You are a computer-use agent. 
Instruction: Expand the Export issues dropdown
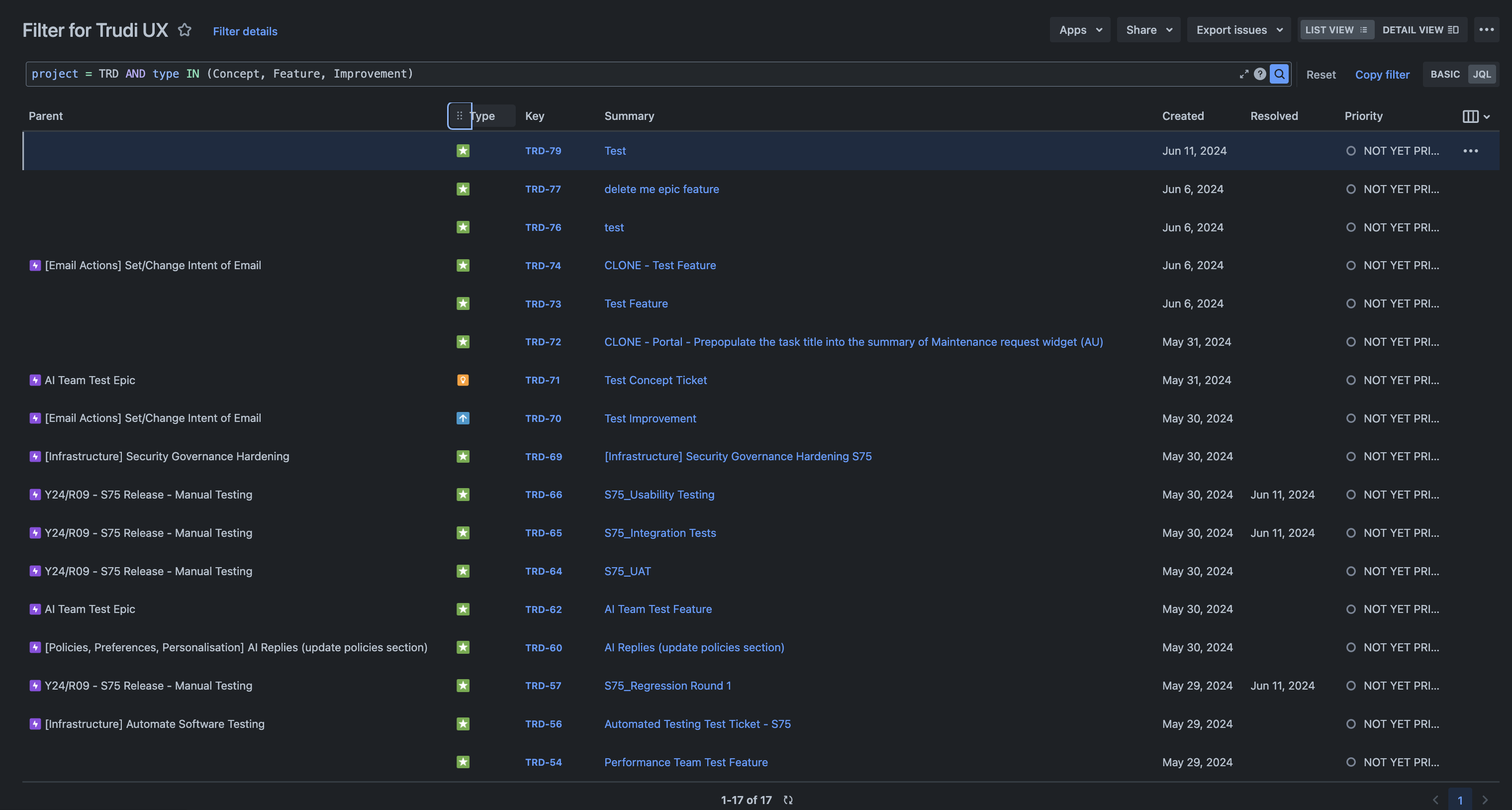click(1238, 30)
